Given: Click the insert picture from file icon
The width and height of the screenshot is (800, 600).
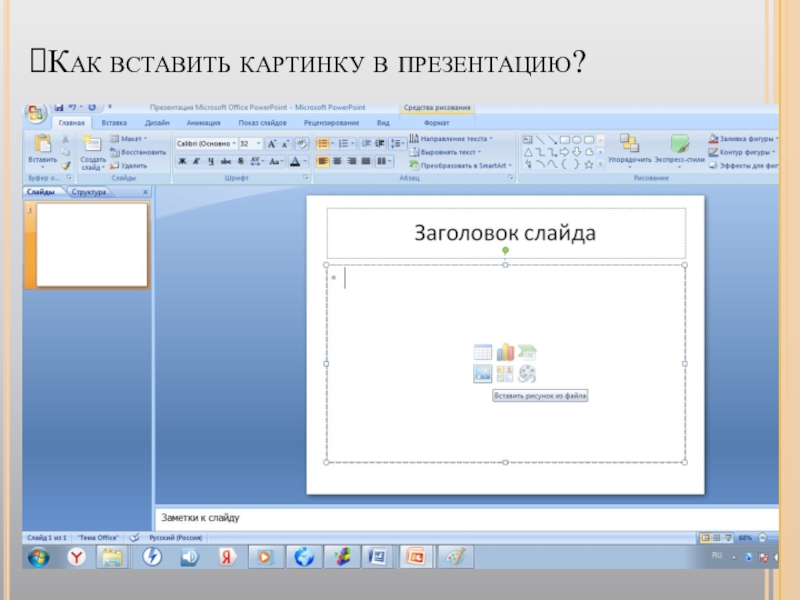Looking at the screenshot, I should pyautogui.click(x=483, y=374).
